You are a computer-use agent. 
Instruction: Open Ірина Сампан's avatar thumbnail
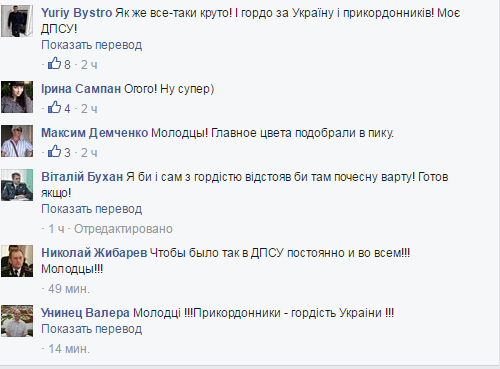[17, 97]
